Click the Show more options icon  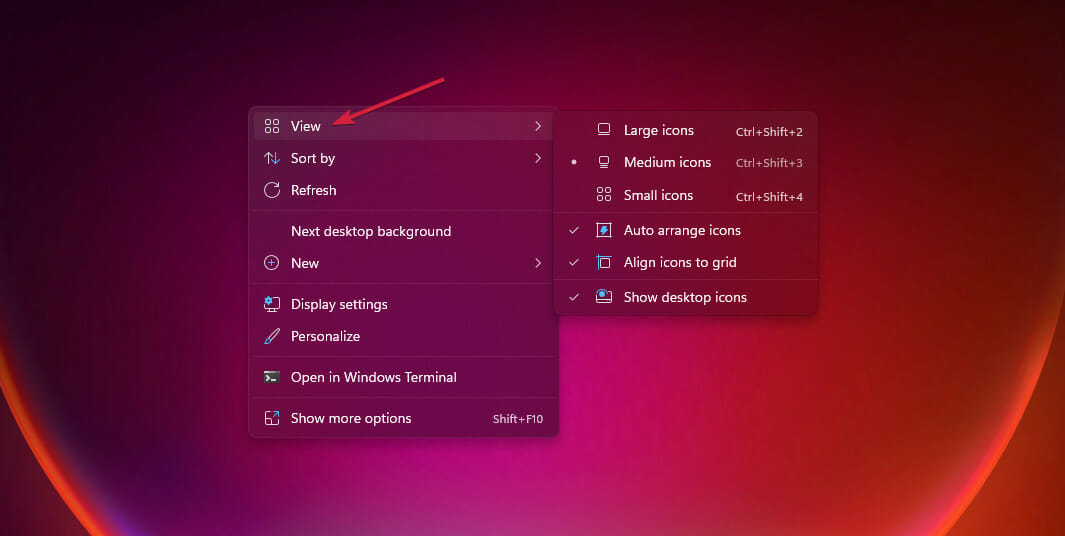tap(272, 418)
